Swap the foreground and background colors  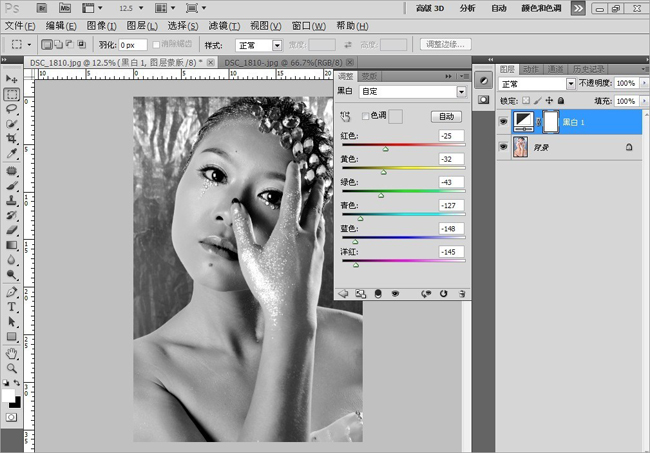click(x=17, y=383)
